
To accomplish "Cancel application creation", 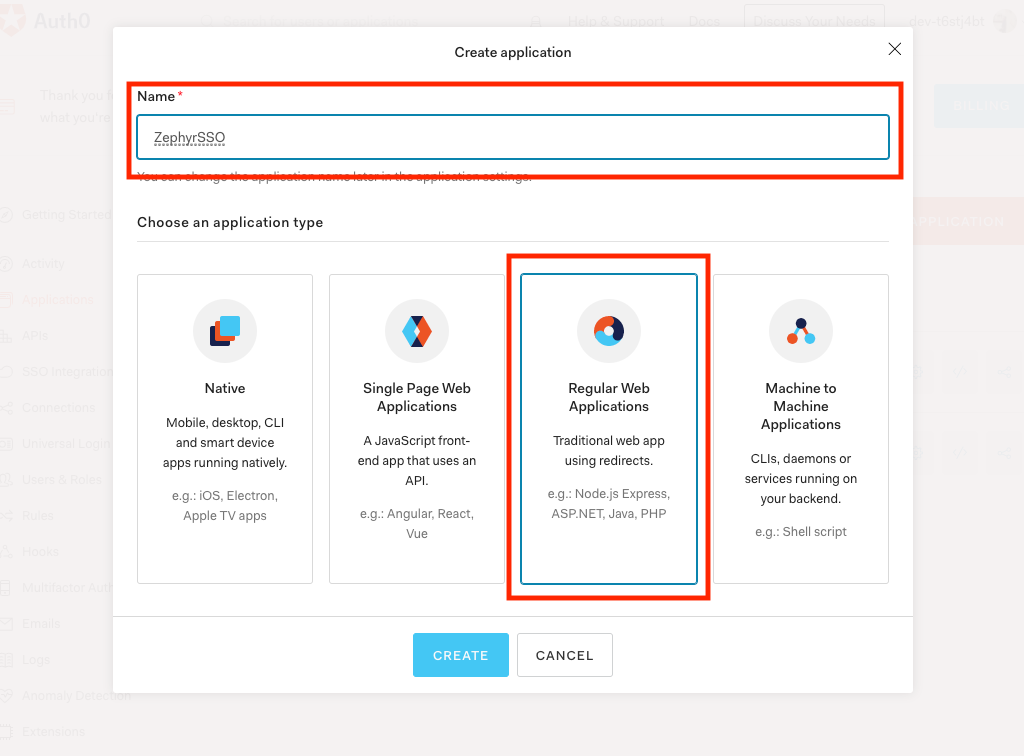I will [564, 655].
